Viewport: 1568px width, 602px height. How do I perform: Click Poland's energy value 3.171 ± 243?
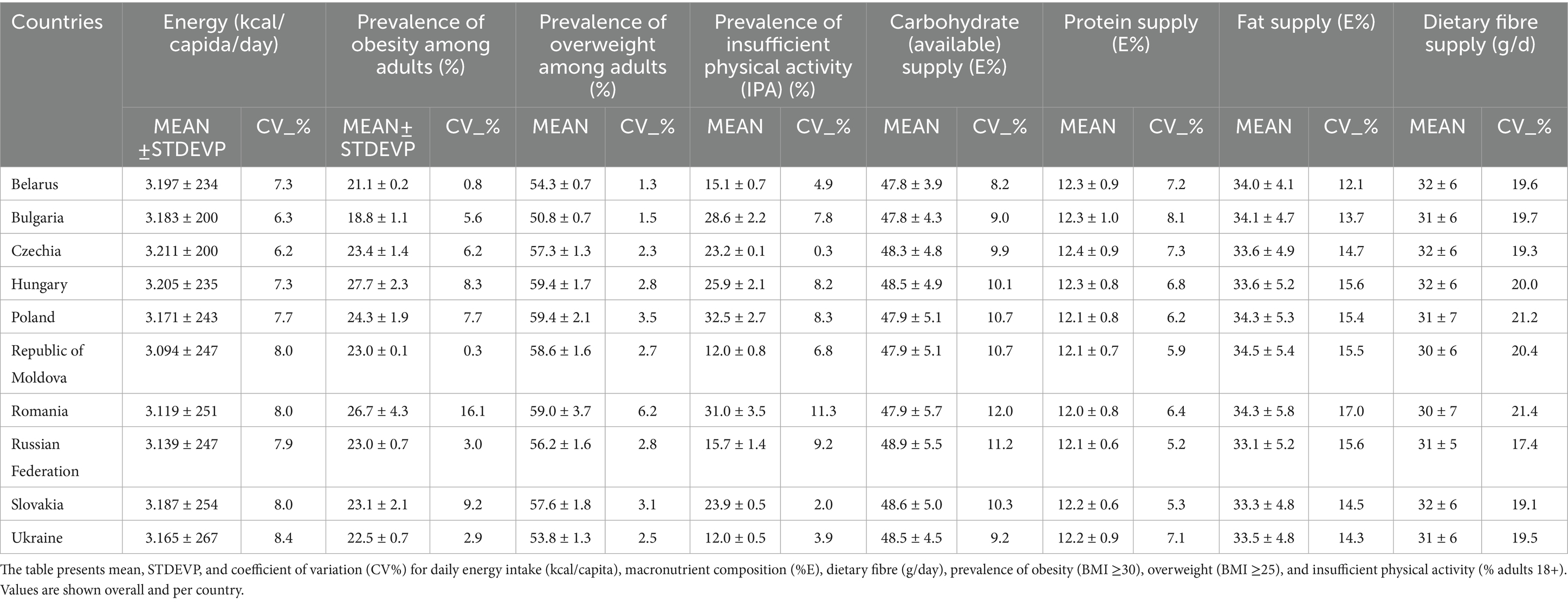[182, 317]
